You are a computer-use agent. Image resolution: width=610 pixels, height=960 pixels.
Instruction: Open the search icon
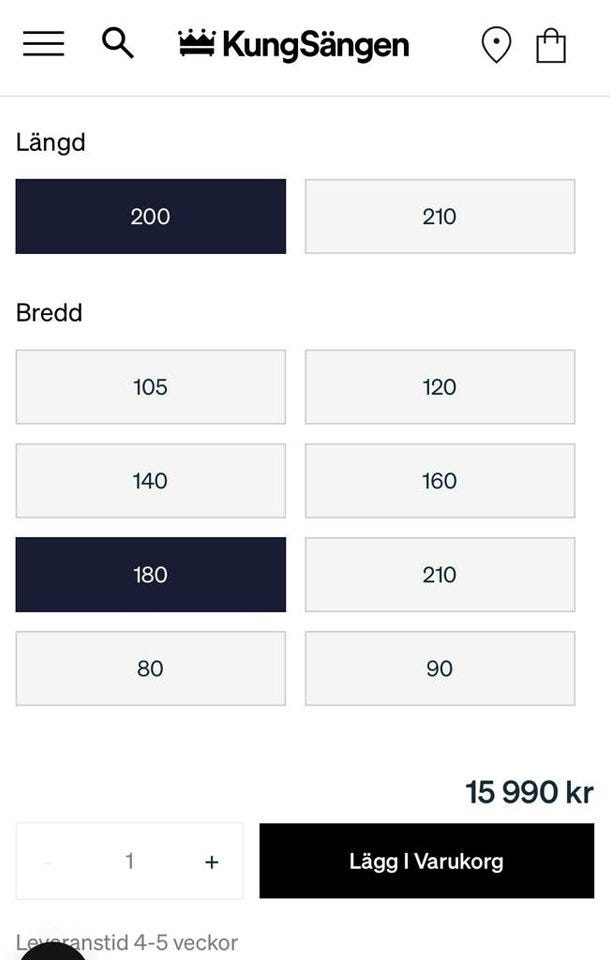pos(117,44)
